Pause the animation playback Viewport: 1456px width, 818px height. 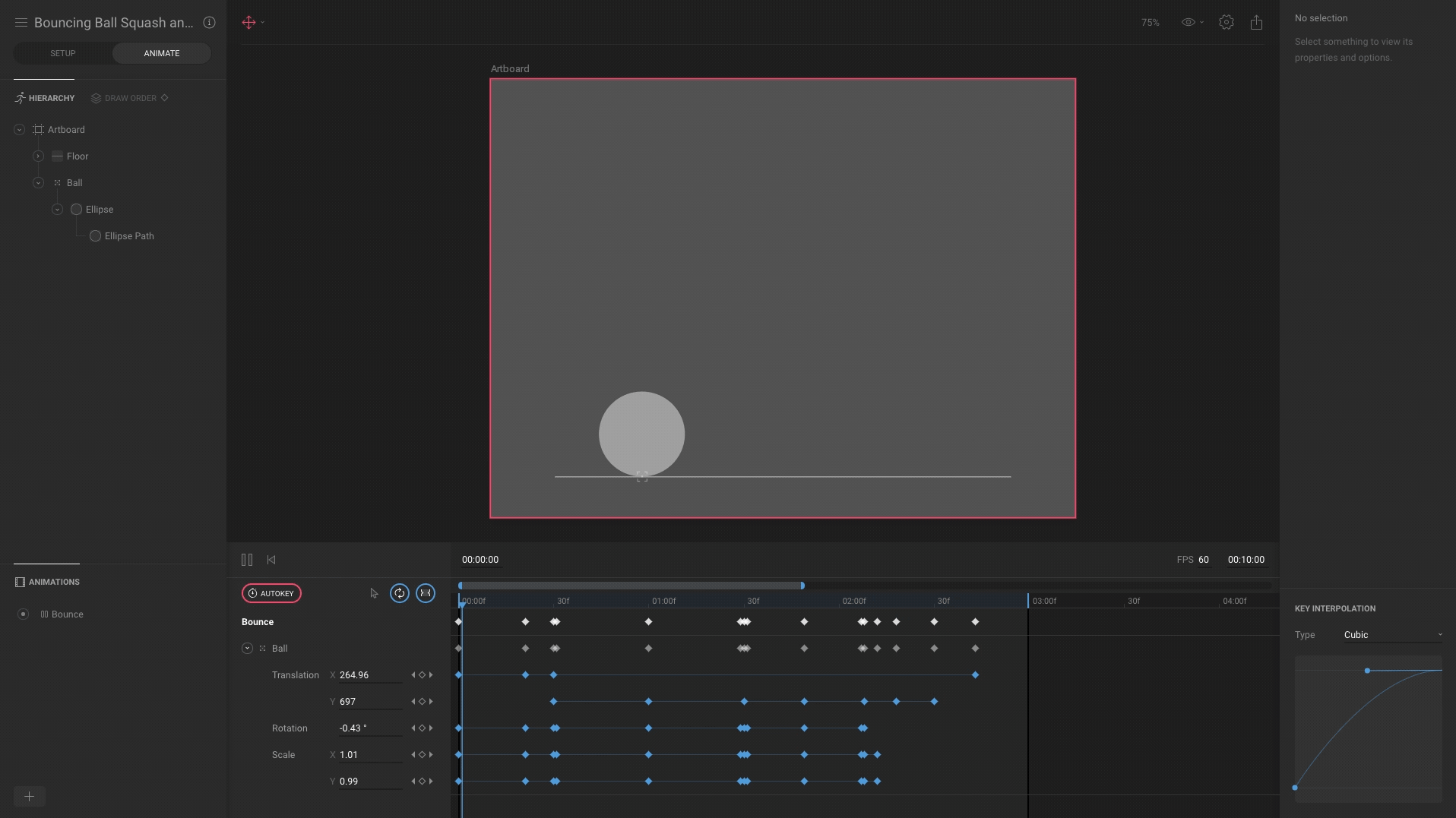247,560
